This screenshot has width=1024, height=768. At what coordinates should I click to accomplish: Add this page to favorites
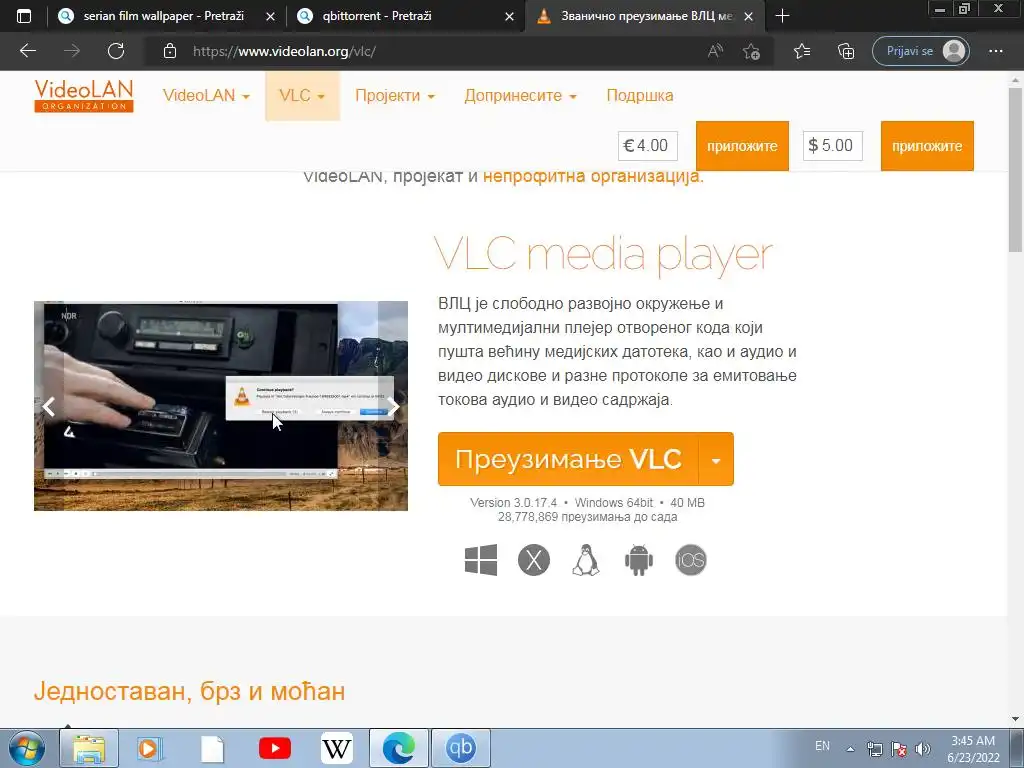(751, 51)
